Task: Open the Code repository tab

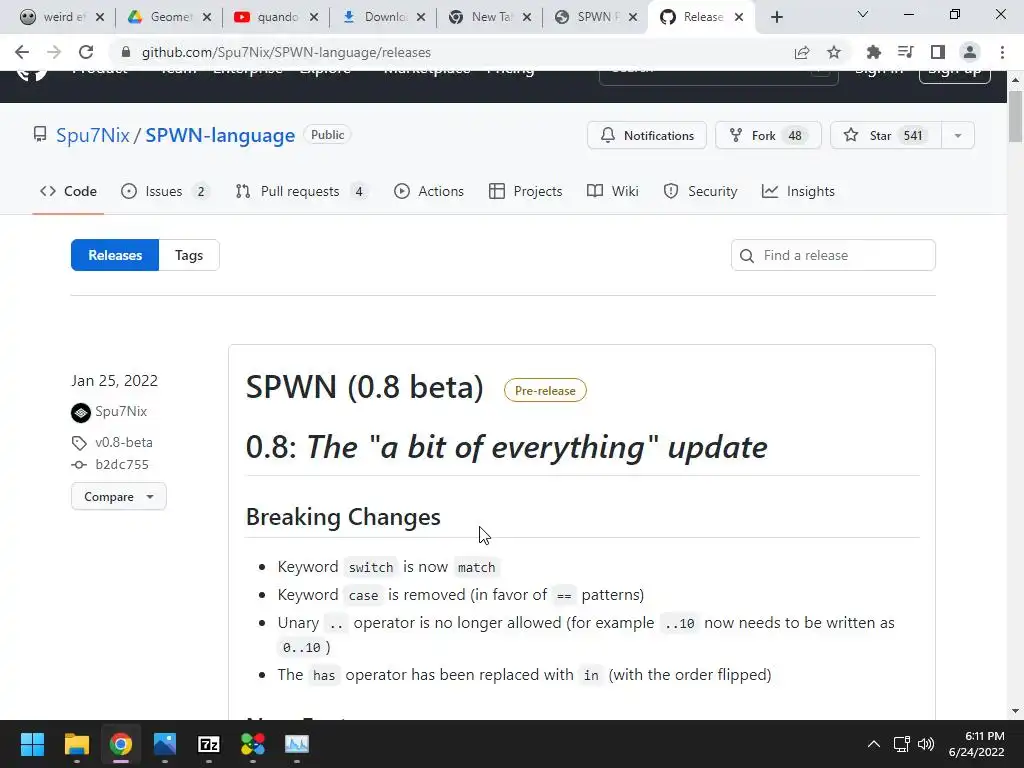Action: pyautogui.click(x=68, y=191)
